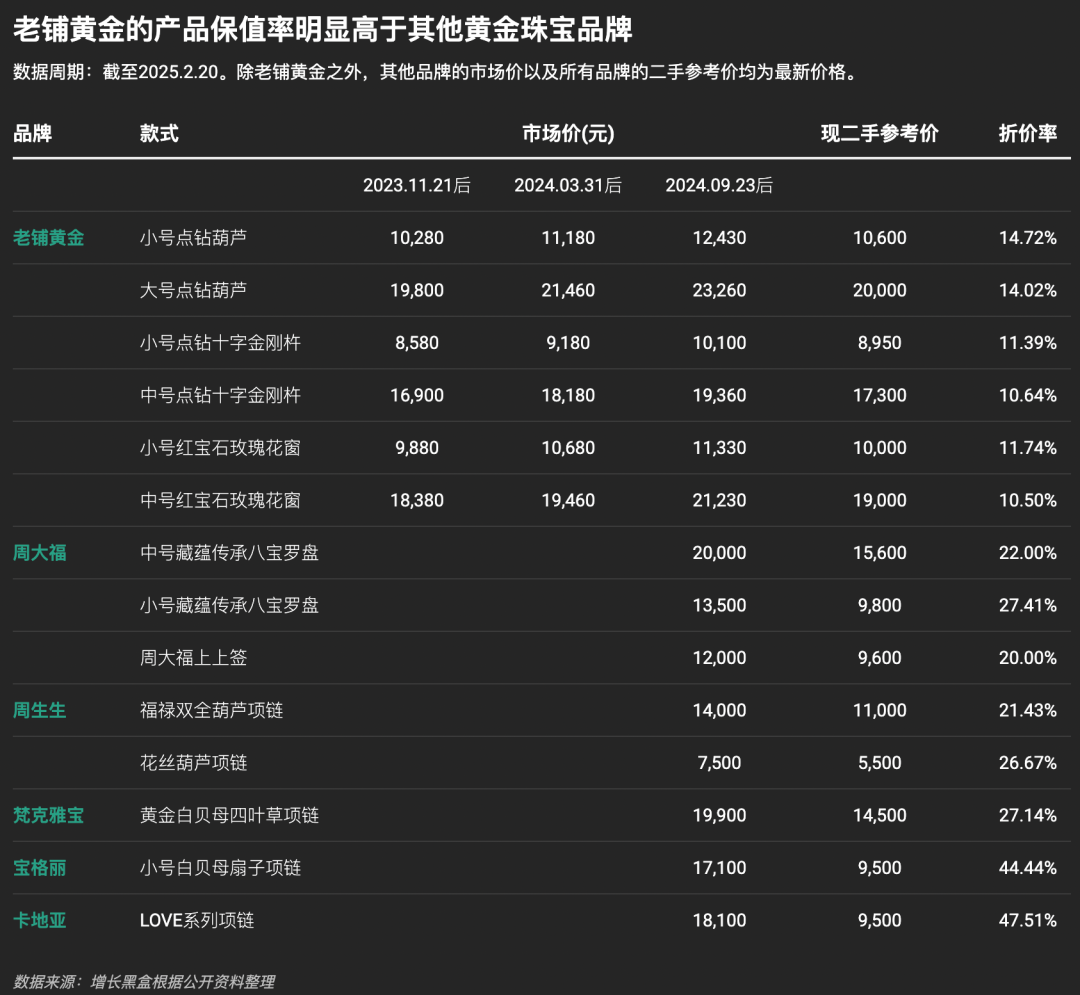Select the 19,360 price cell

point(719,395)
